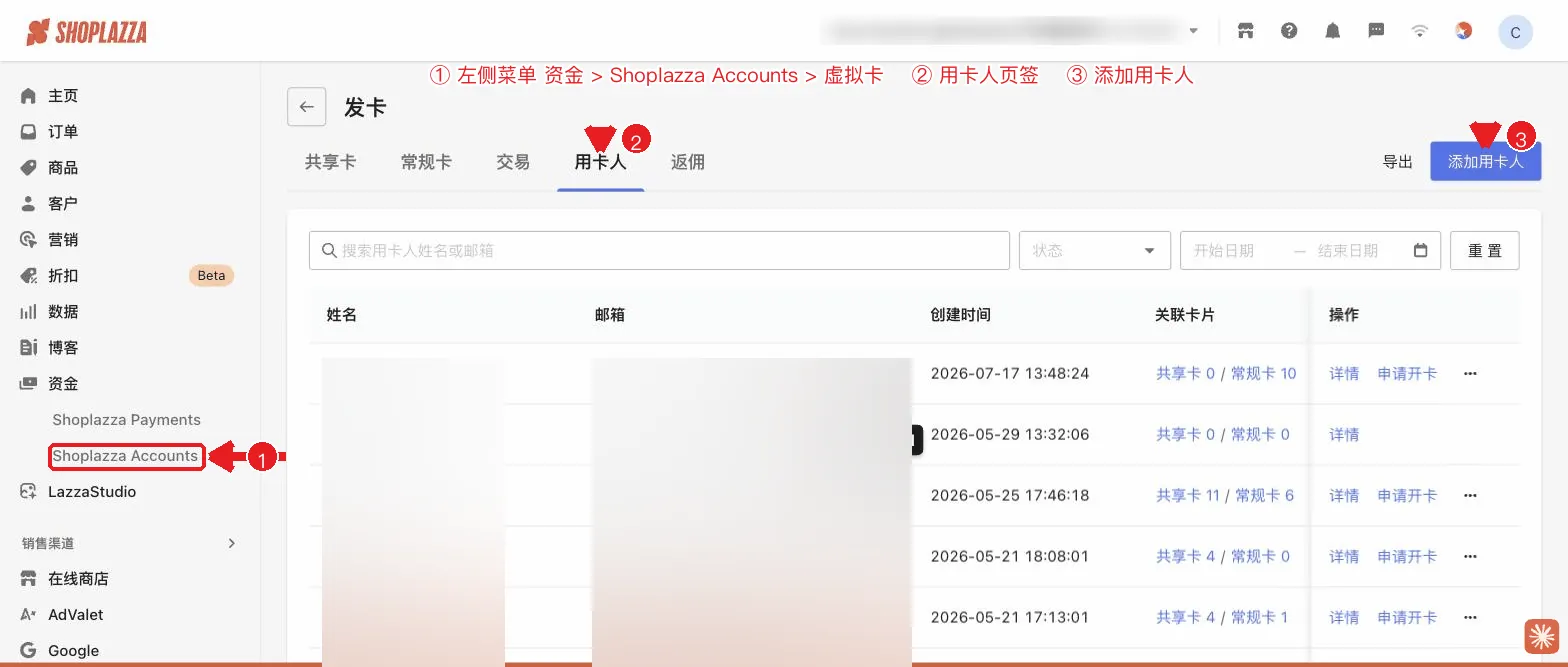Image resolution: width=1568 pixels, height=667 pixels.
Task: Click 常规卡 10 link
Action: tap(1263, 374)
